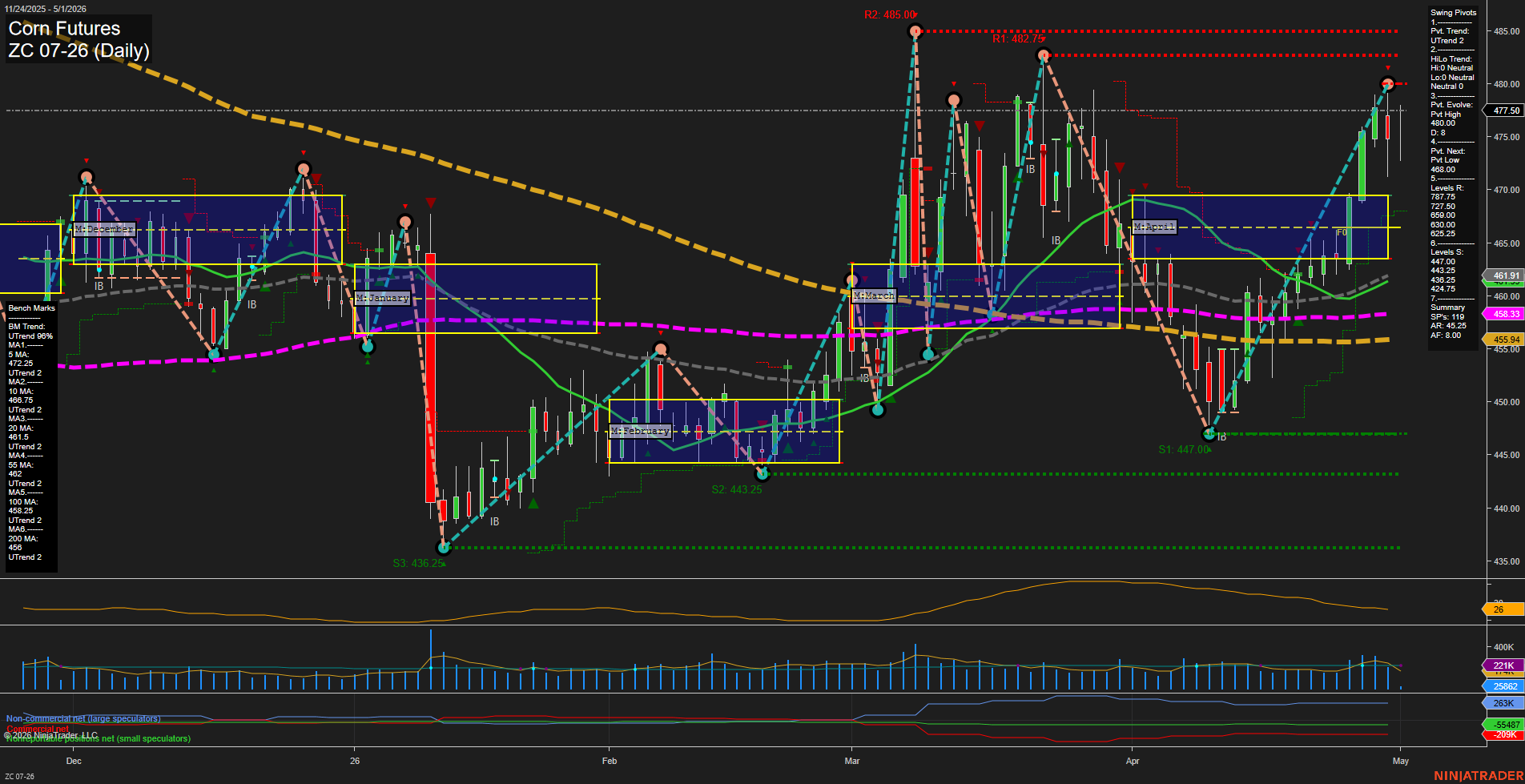Click the date range "11/24/2025 - 5/1/2026"
This screenshot has width=1525, height=784.
45,9
